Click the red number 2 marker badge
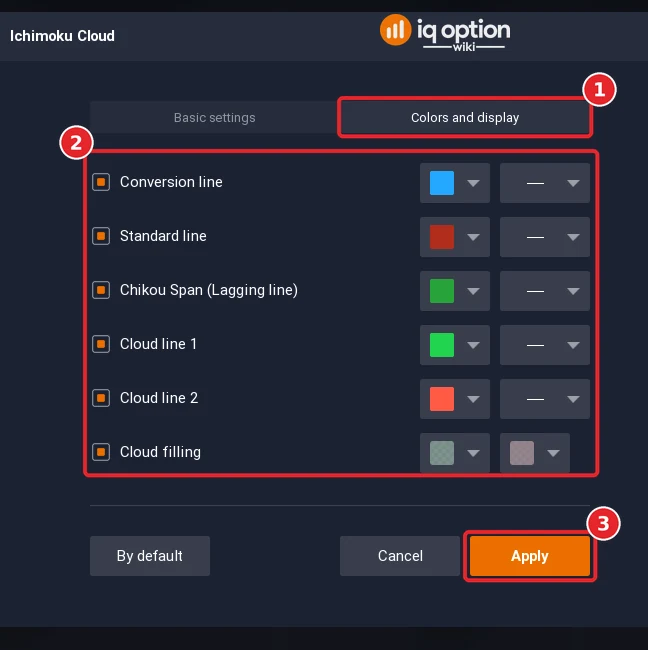 76,143
